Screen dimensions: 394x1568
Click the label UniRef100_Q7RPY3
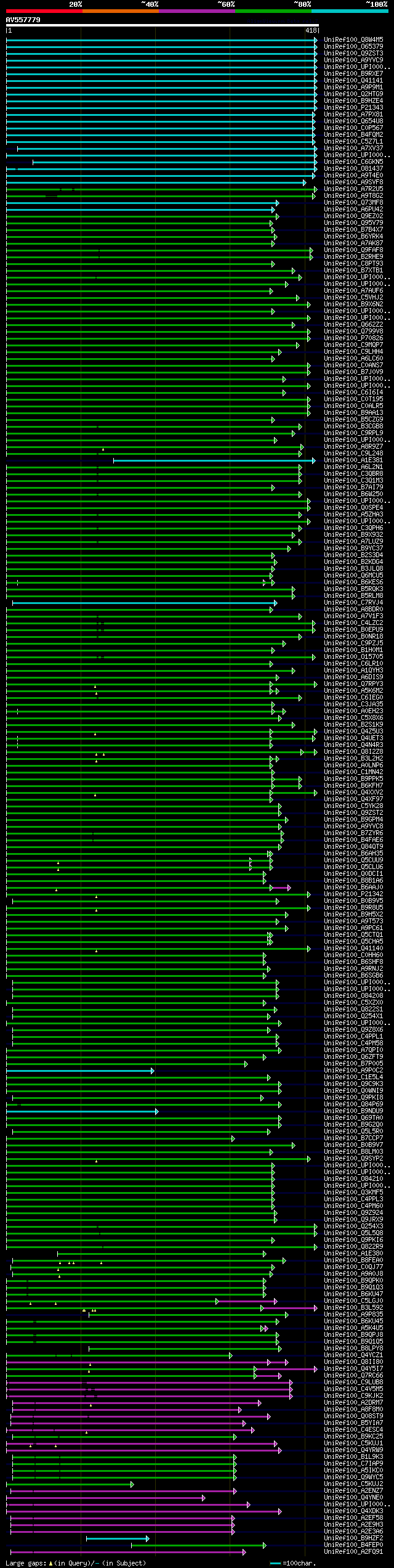pyautogui.click(x=353, y=684)
